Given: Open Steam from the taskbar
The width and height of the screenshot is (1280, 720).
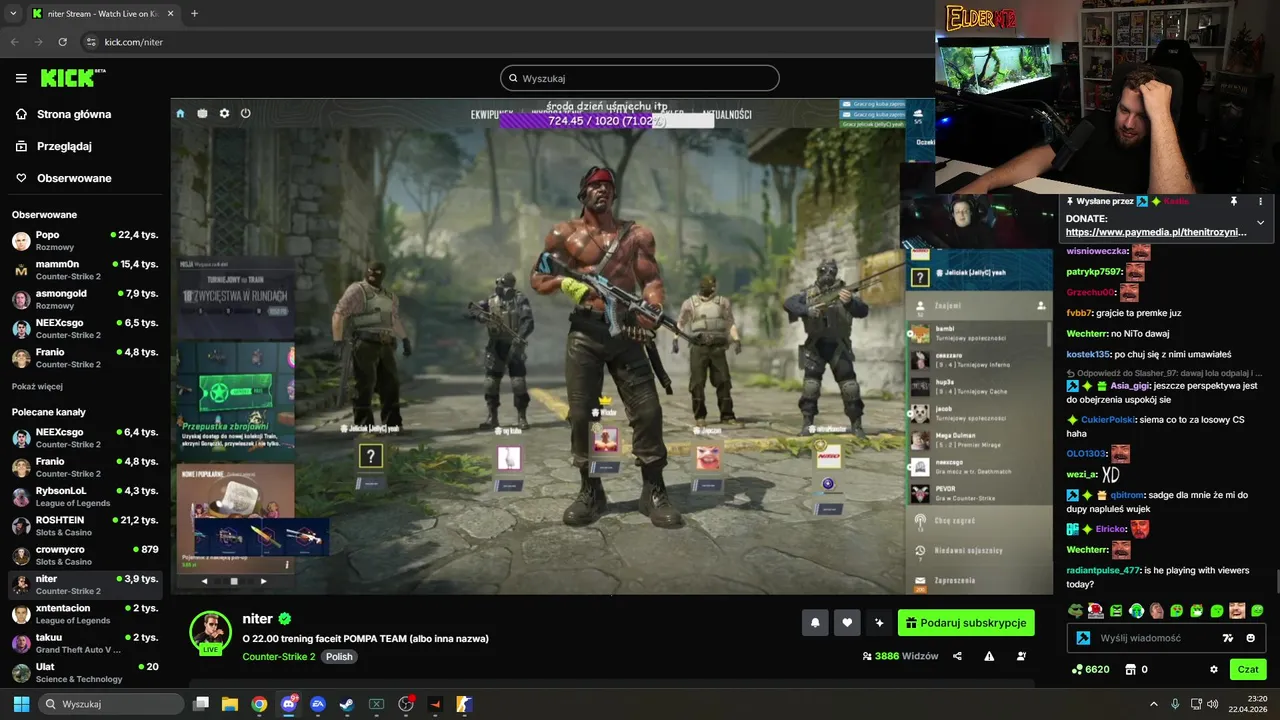Looking at the screenshot, I should pos(346,704).
